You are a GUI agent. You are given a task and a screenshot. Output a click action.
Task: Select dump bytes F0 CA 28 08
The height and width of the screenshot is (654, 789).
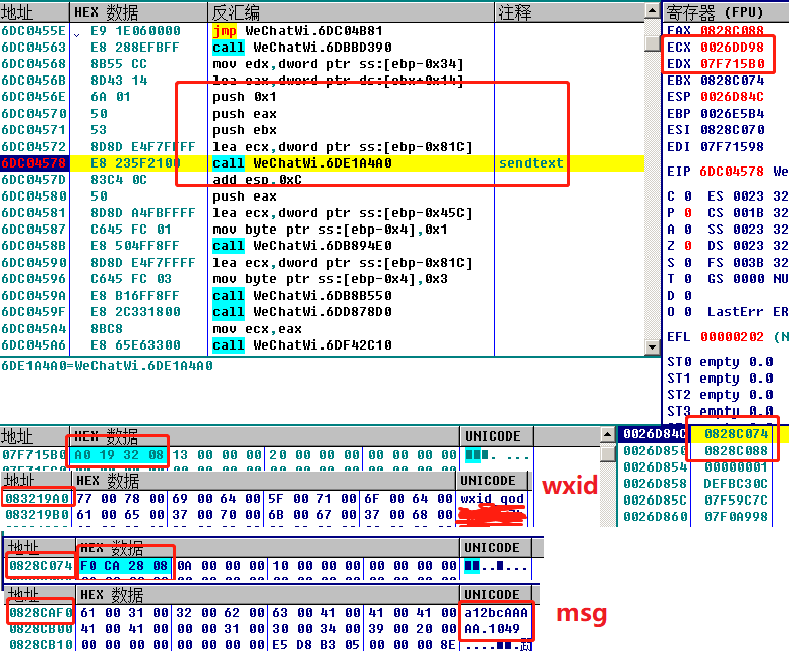pyautogui.click(x=124, y=566)
